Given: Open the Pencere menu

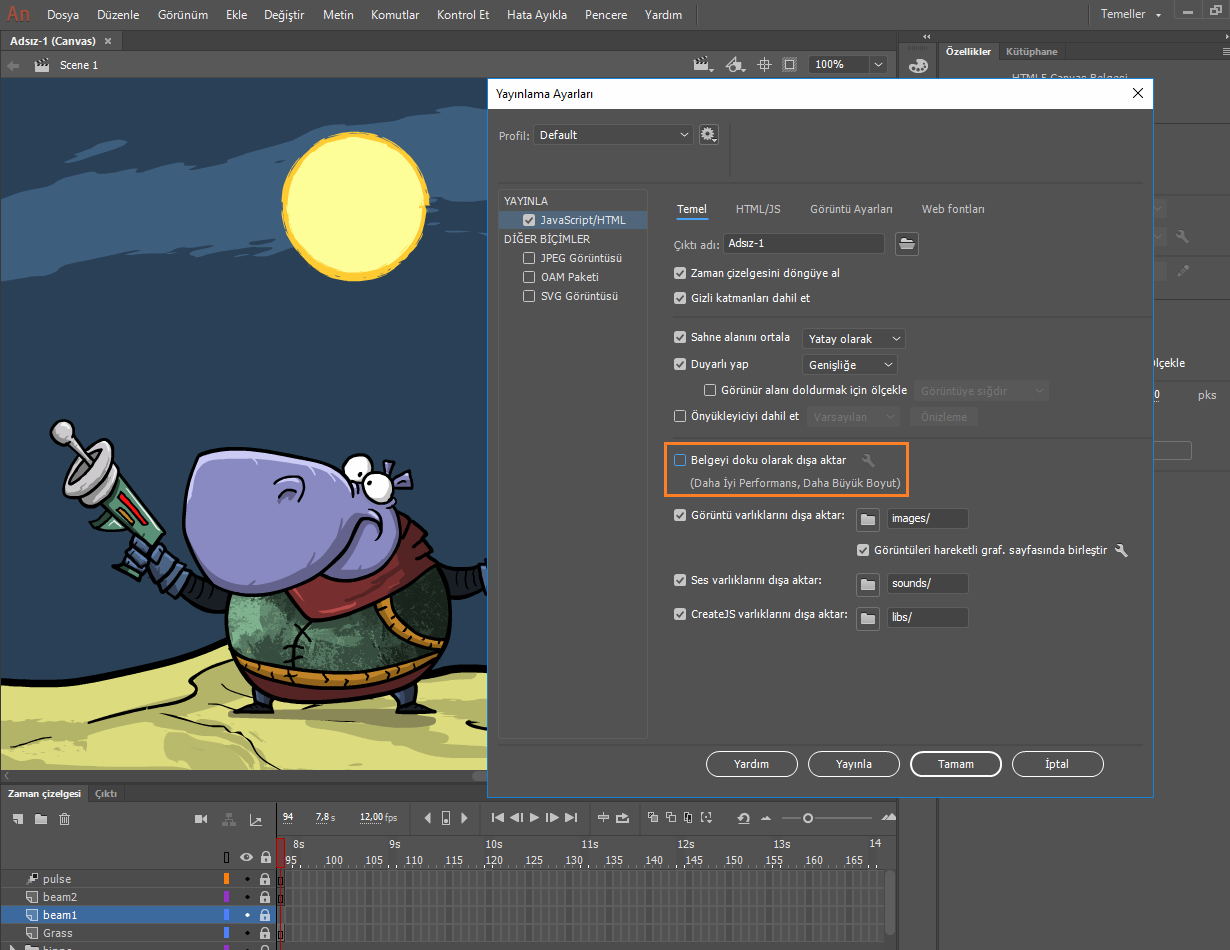Looking at the screenshot, I should point(606,15).
